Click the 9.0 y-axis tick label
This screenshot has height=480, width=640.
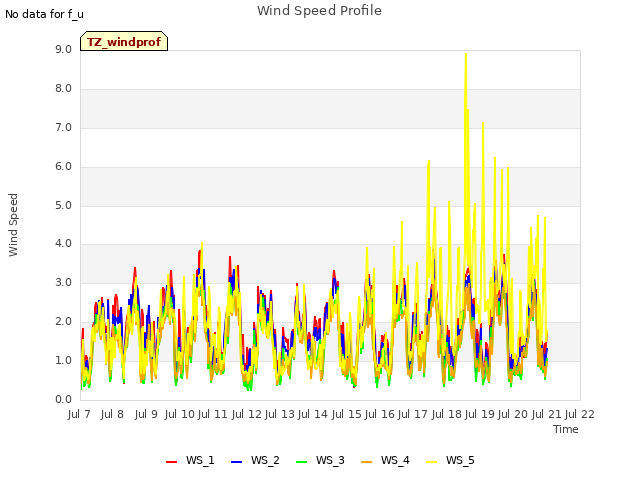coord(63,49)
